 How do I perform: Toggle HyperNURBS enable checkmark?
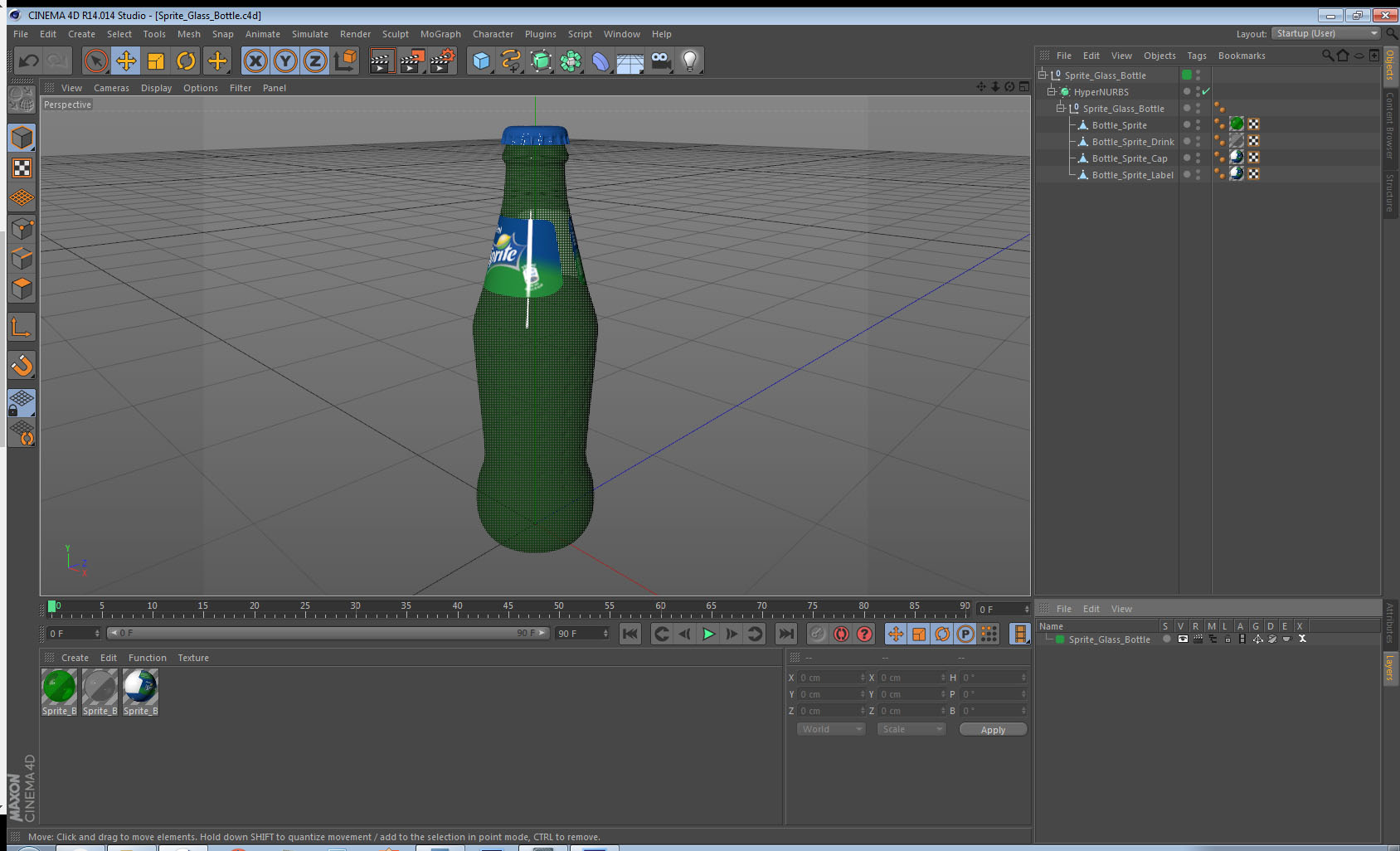coord(1206,91)
